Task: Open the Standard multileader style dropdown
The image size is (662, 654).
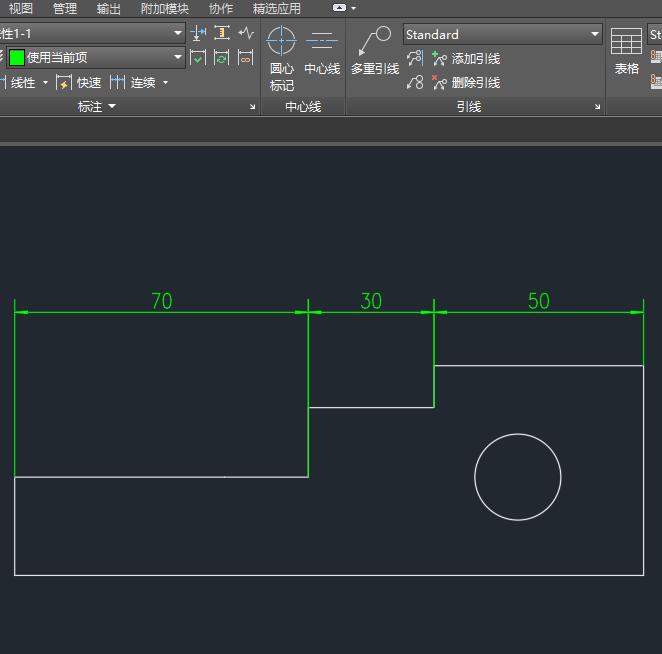Action: pos(502,34)
